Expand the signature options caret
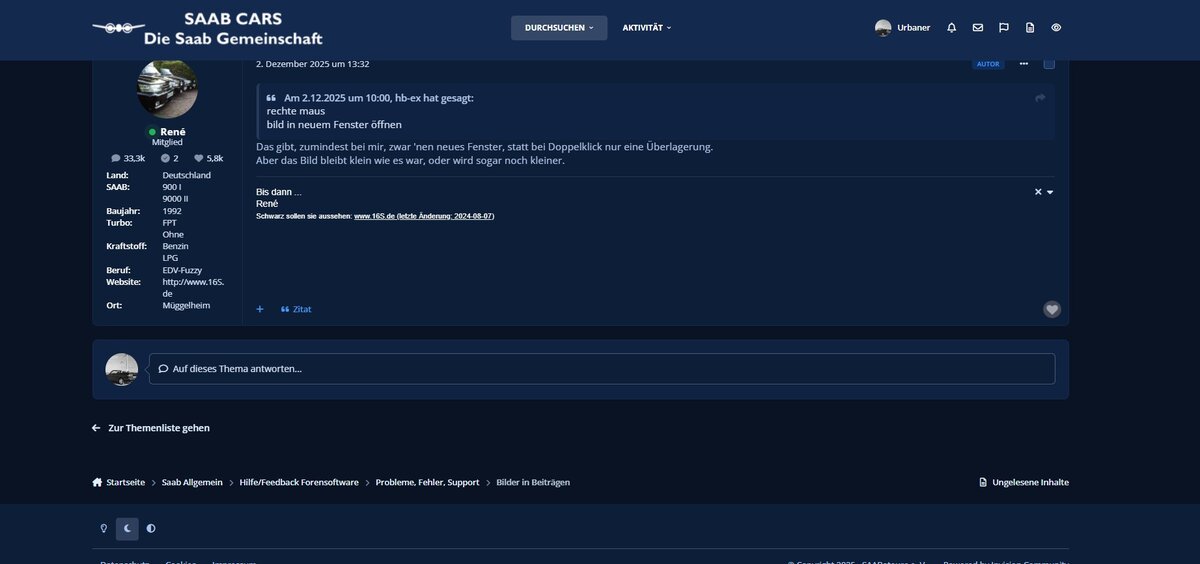Screen dimensions: 1200x564 (1050, 192)
